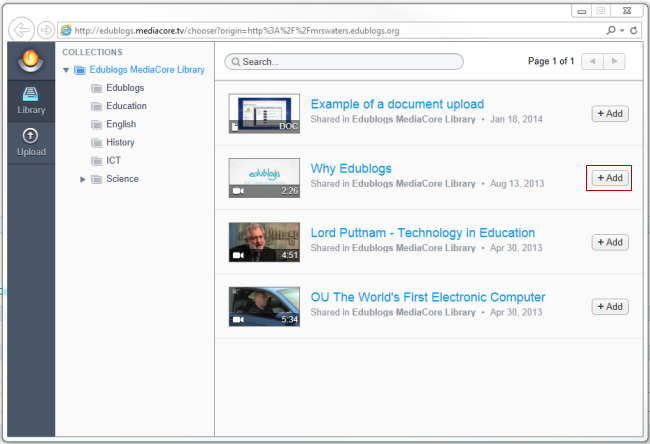650x444 pixels.
Task: Select the ICT folder in collections
Action: [114, 160]
